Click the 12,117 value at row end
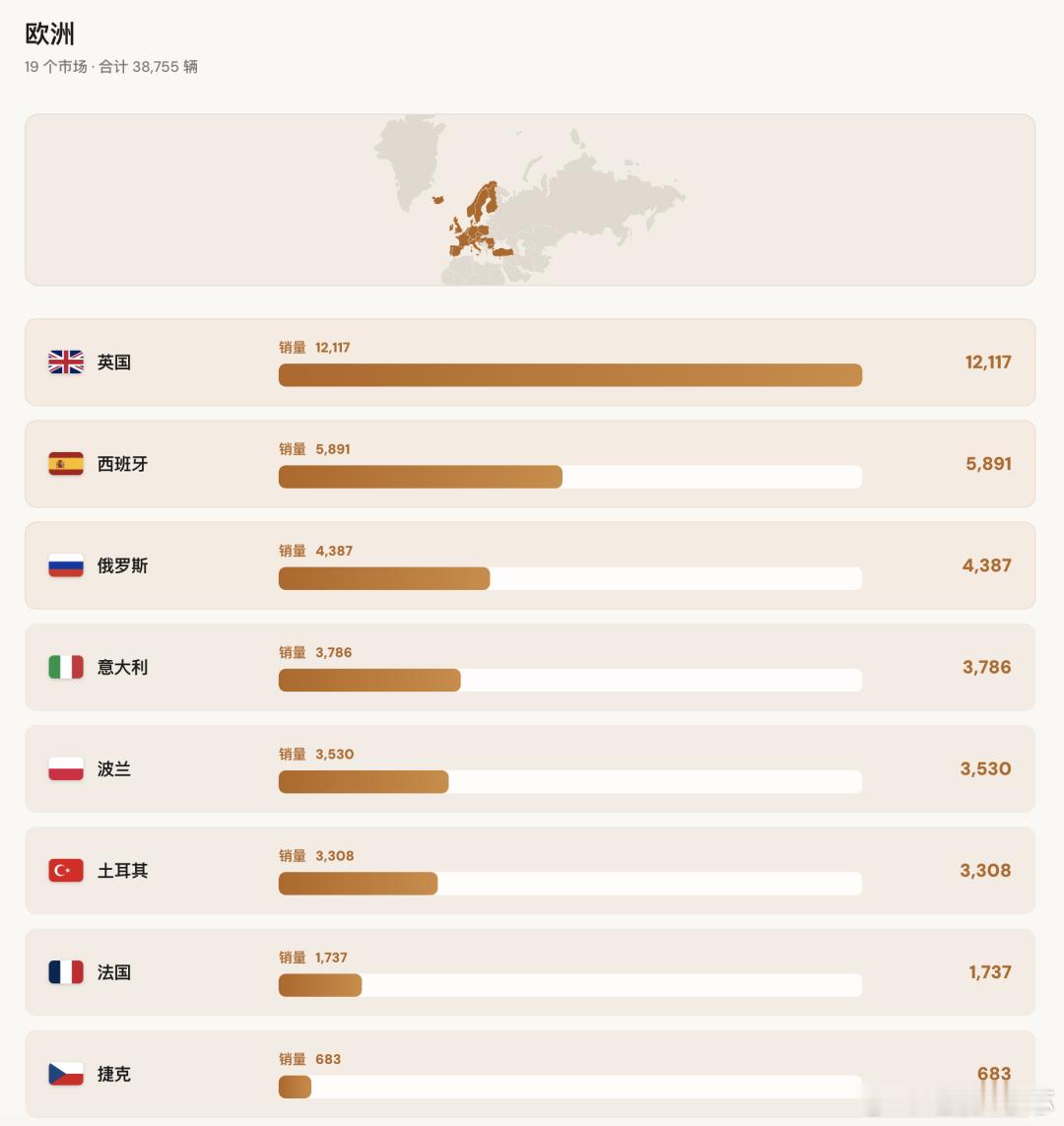Screen dimensions: 1064x1126 tap(988, 362)
